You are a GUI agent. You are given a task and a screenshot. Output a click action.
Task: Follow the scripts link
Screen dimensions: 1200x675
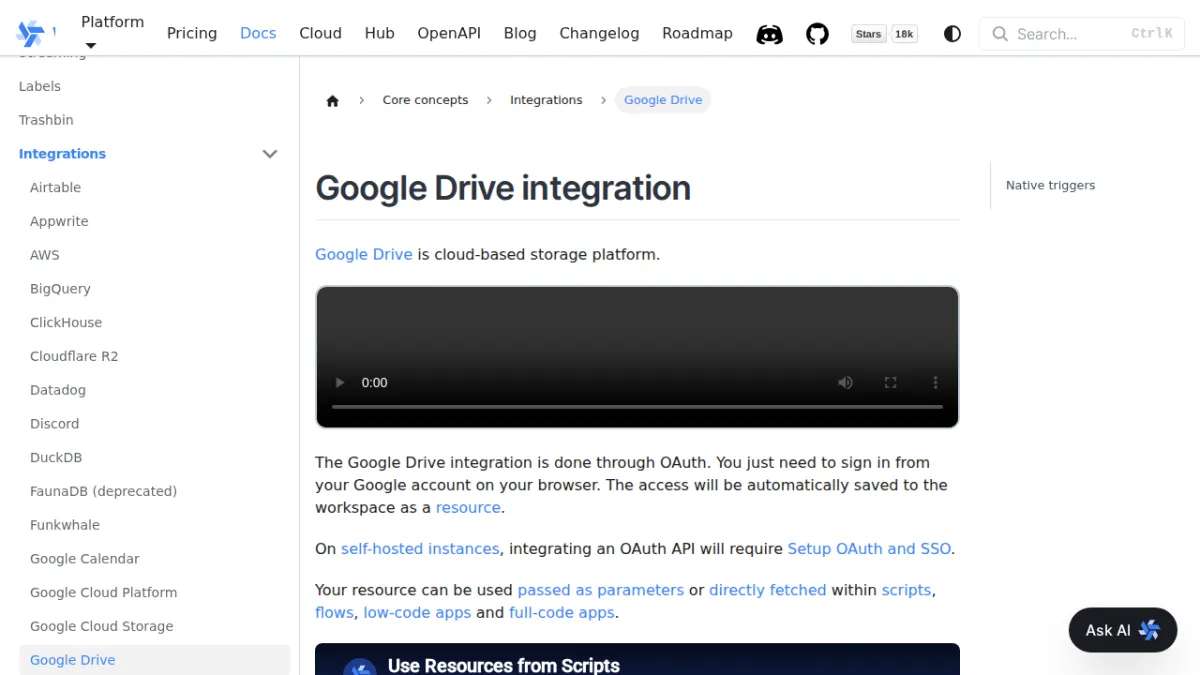pyautogui.click(x=906, y=590)
